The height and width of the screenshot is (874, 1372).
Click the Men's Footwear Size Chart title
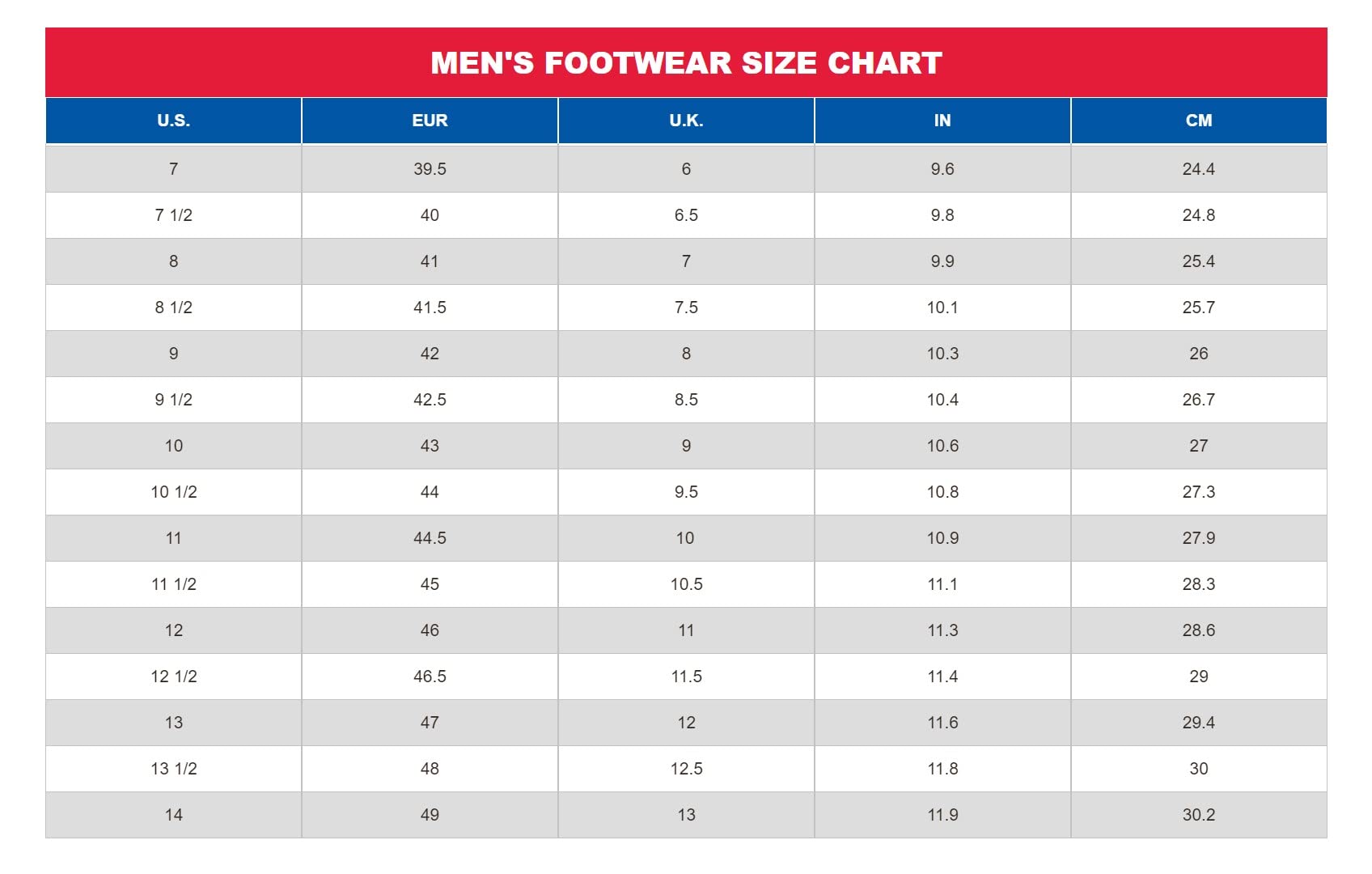pos(686,63)
